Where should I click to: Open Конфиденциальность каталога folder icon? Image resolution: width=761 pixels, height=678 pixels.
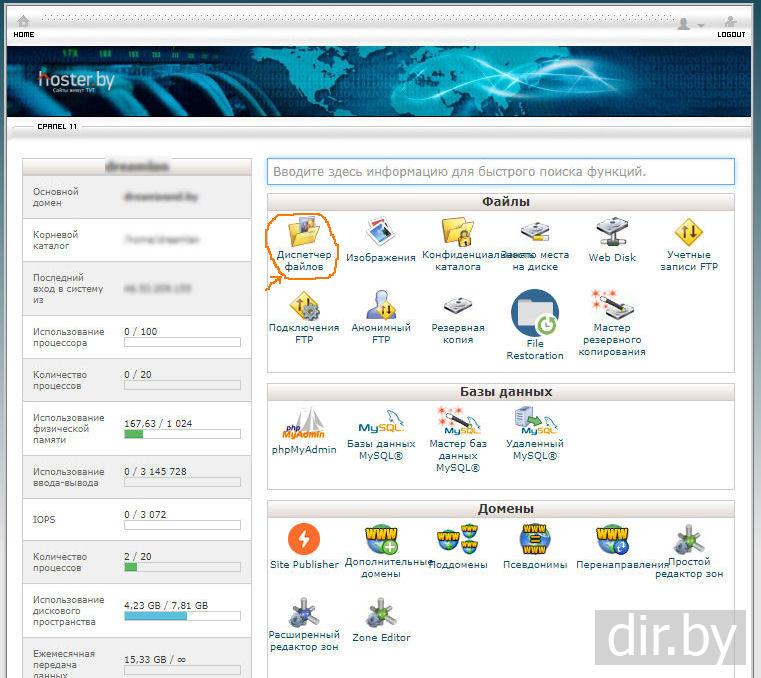457,232
